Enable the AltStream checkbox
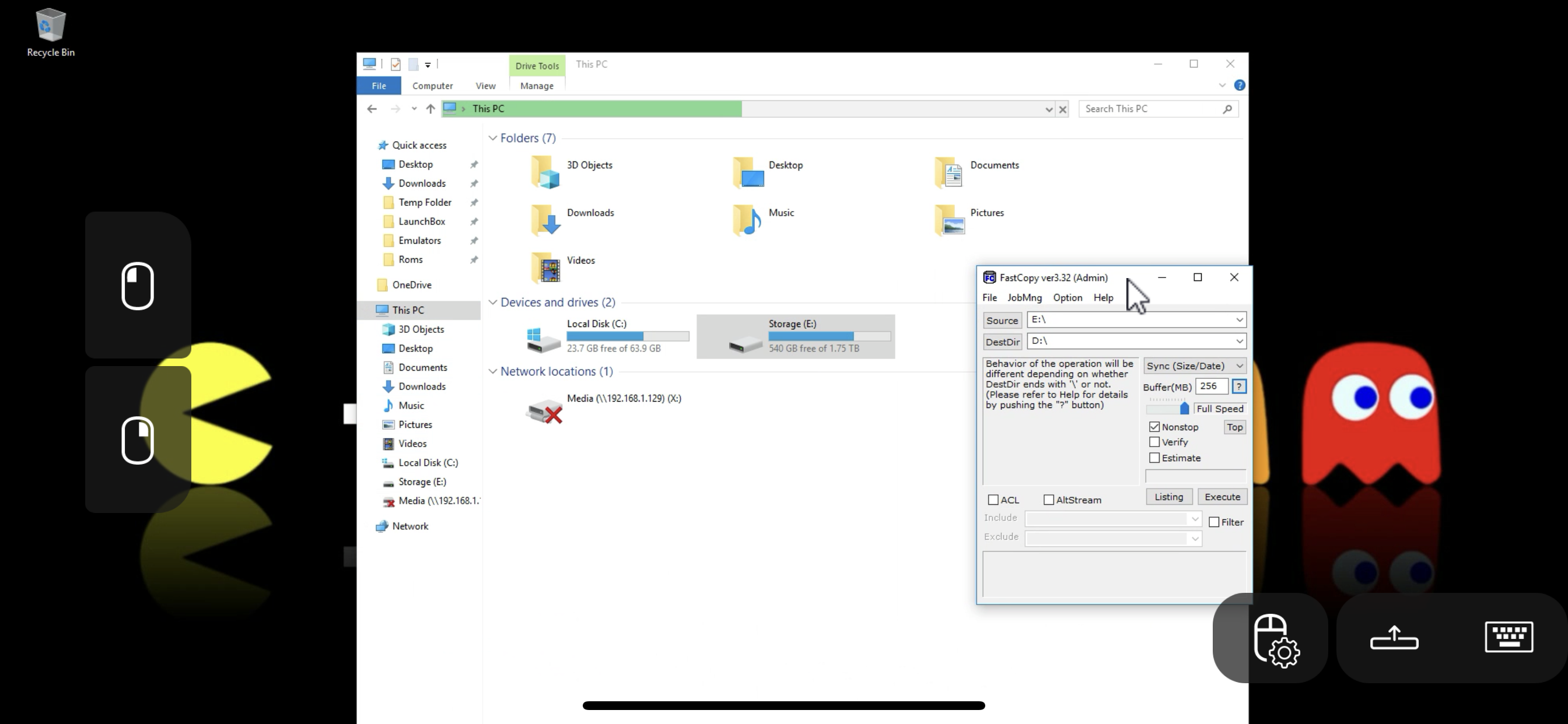Screen dimensions: 1568x724 (x=1048, y=500)
